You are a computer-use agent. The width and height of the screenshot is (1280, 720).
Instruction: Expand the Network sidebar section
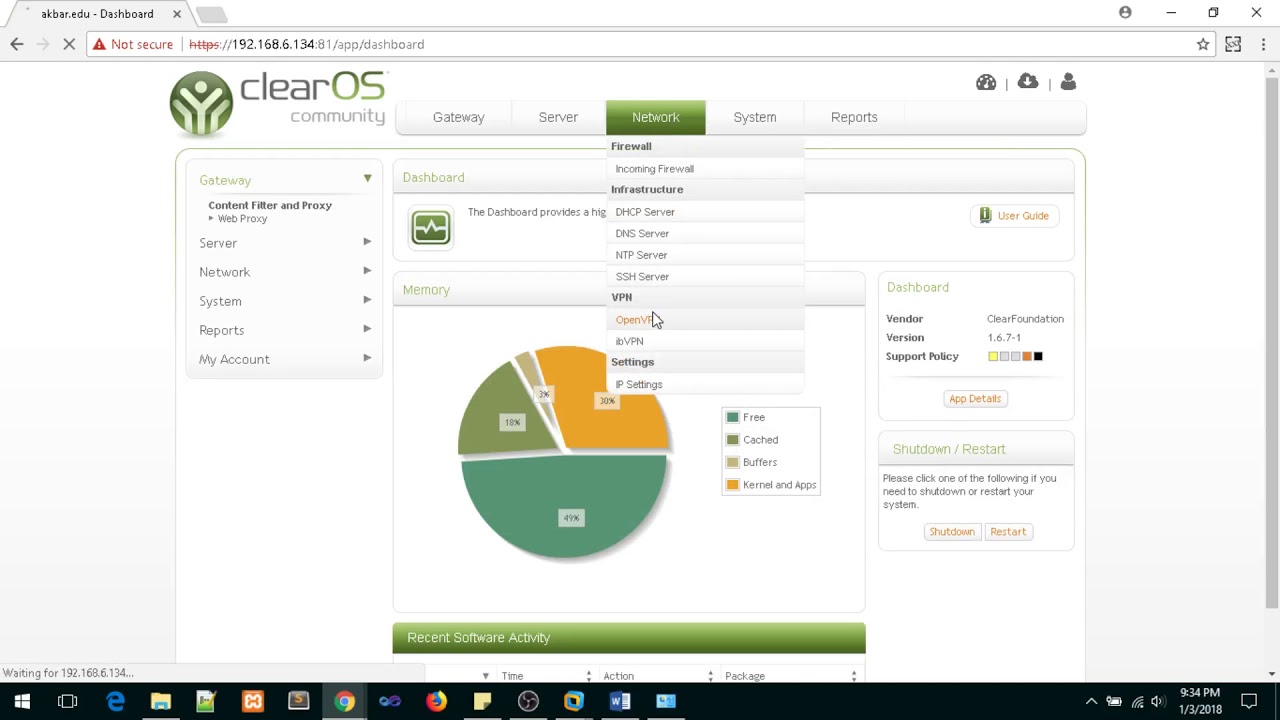tap(284, 272)
